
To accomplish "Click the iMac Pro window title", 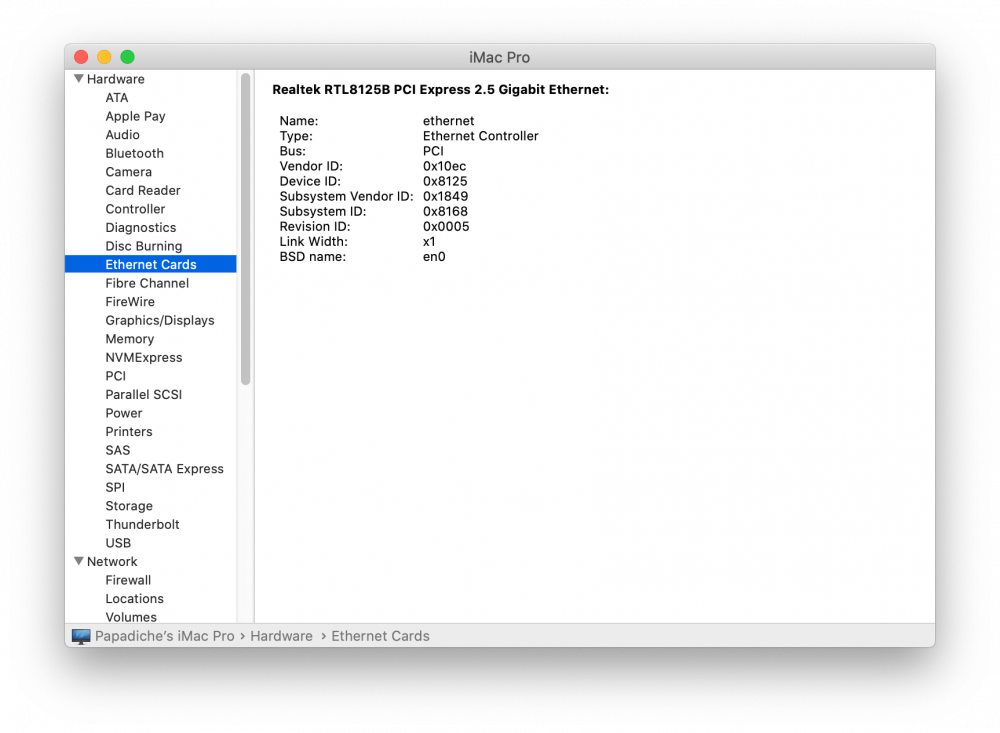I will 500,57.
